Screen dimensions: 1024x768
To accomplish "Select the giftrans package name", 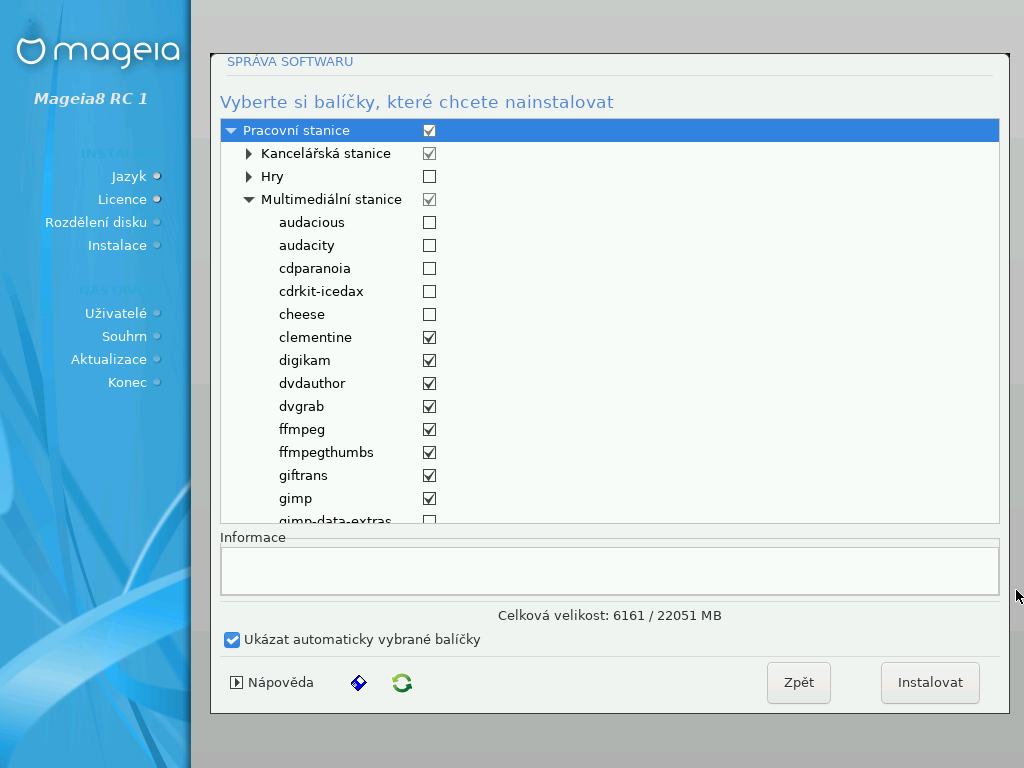I will pos(303,475).
